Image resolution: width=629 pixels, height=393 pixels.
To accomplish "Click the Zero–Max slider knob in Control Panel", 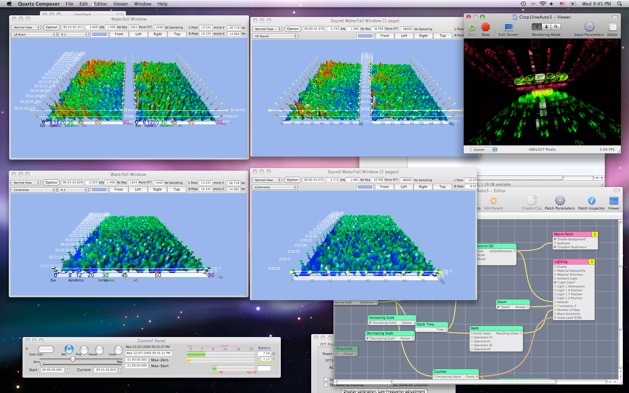I will (73, 359).
